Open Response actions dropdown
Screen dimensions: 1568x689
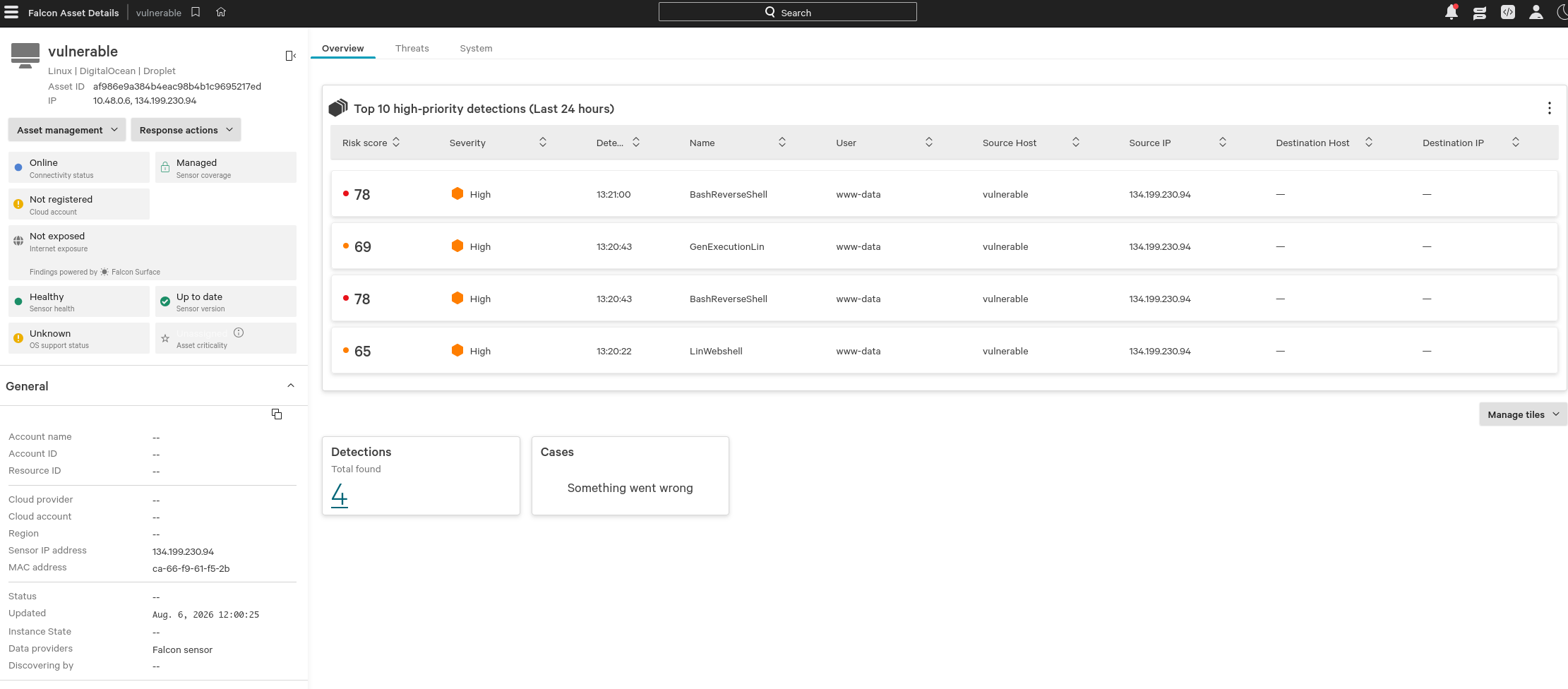pyautogui.click(x=186, y=130)
